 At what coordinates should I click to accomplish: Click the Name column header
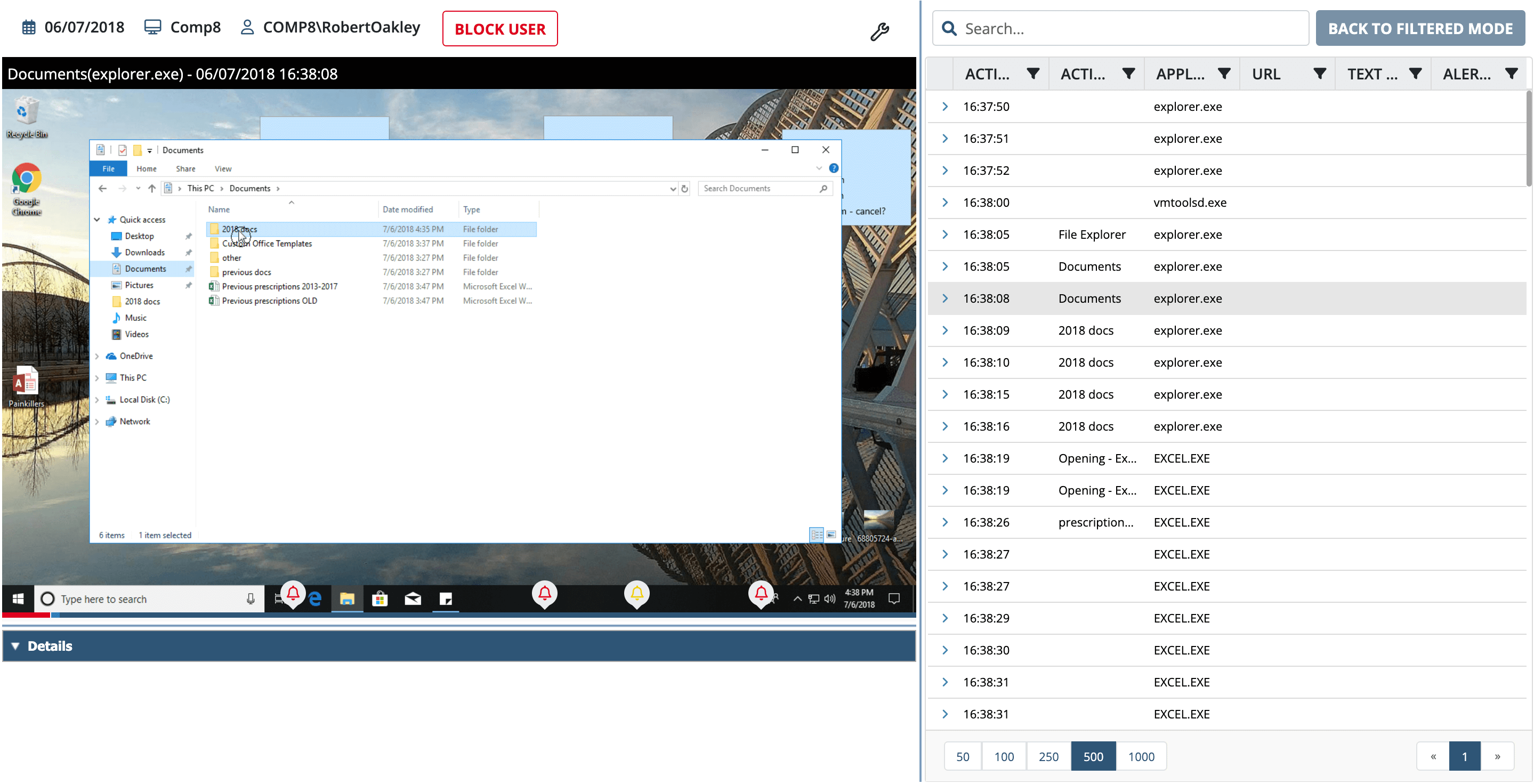[219, 209]
